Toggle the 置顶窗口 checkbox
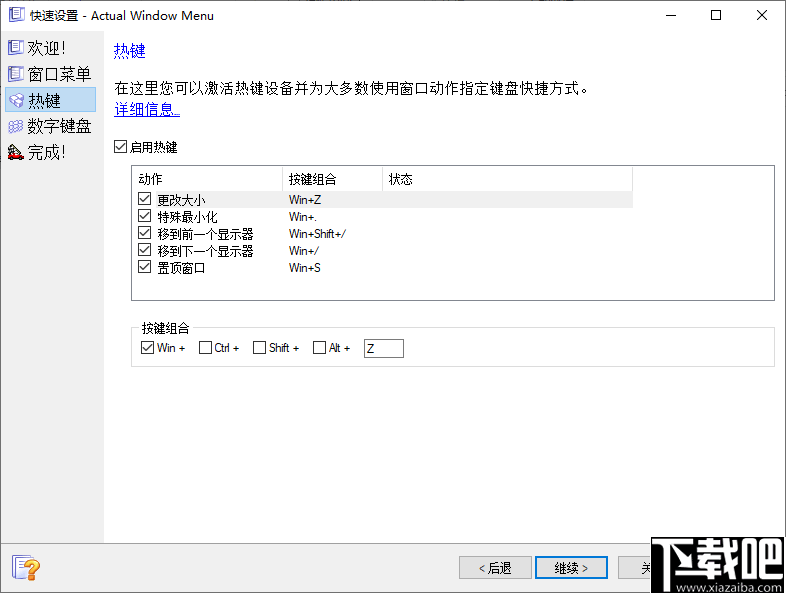This screenshot has height=593, width=786. pos(144,267)
